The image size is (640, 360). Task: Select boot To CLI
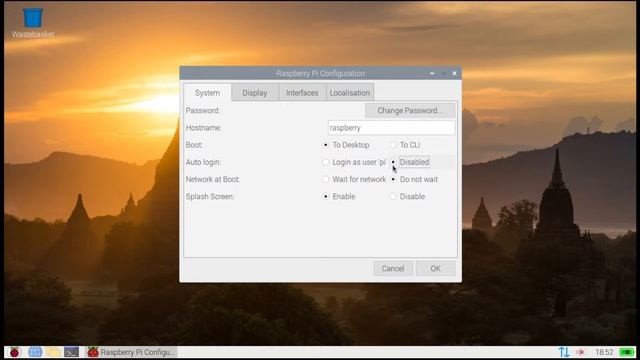point(405,145)
